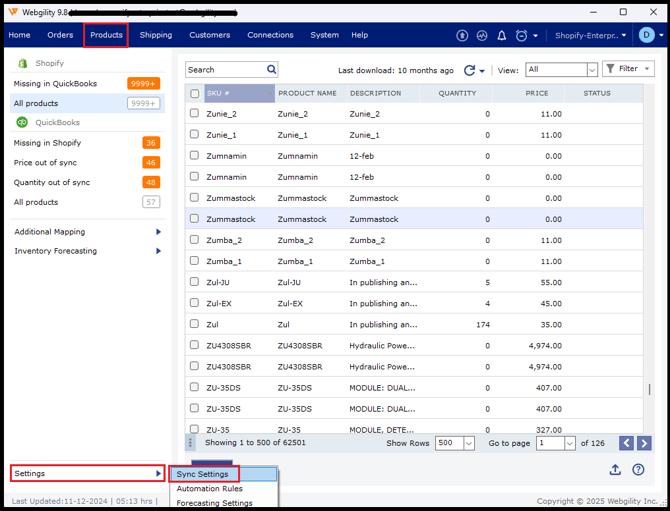The height and width of the screenshot is (511, 670).
Task: Click in the Search input field
Action: [224, 70]
